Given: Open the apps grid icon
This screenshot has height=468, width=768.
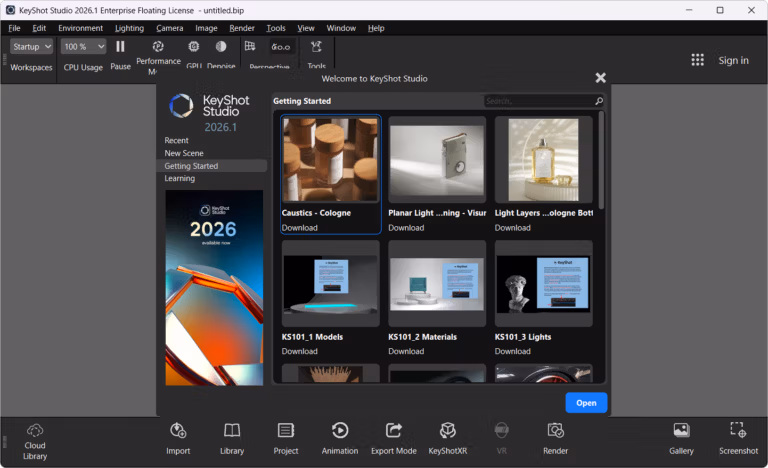Looking at the screenshot, I should pos(697,60).
